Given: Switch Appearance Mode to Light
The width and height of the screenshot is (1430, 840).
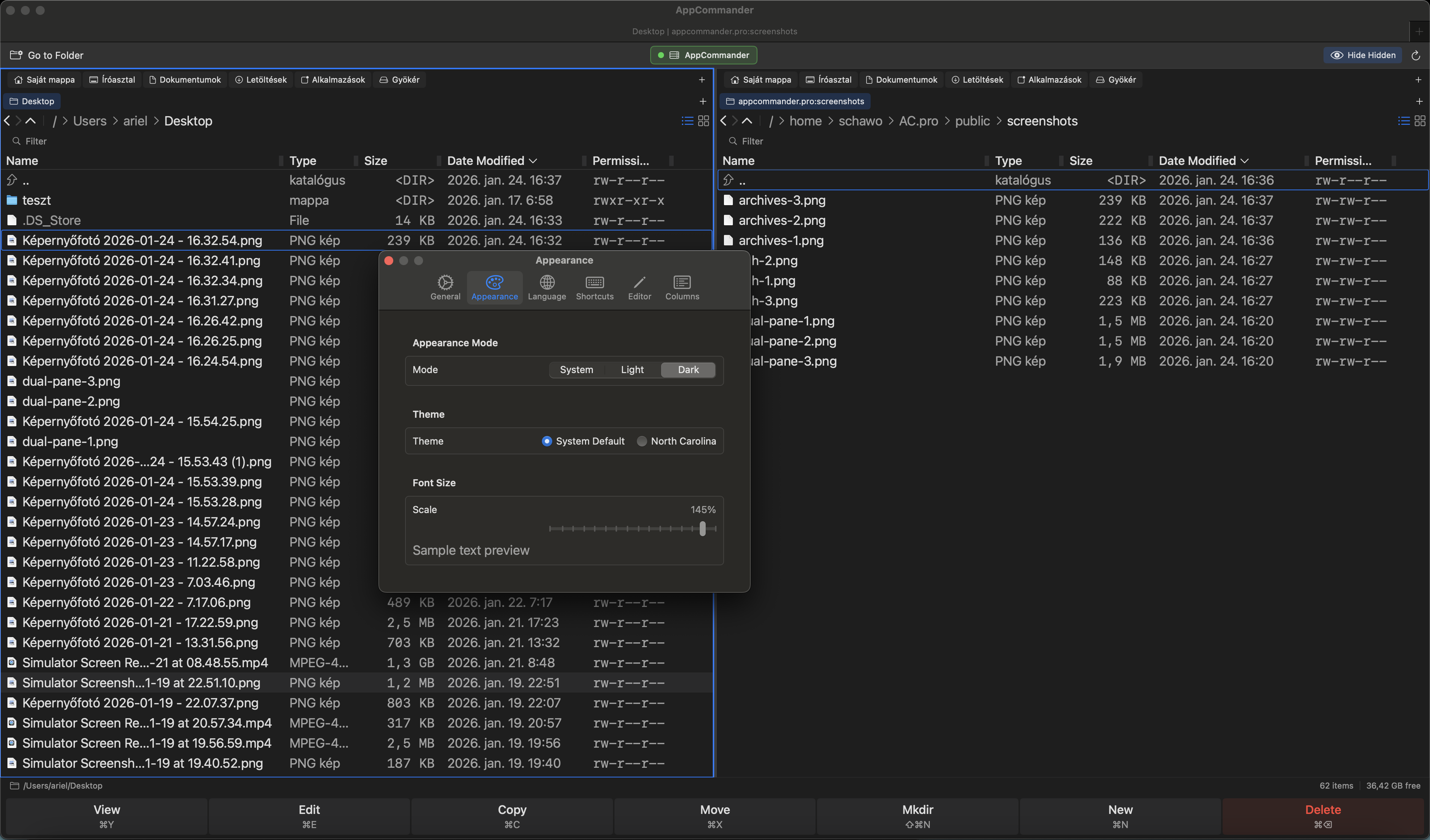Looking at the screenshot, I should (x=632, y=369).
